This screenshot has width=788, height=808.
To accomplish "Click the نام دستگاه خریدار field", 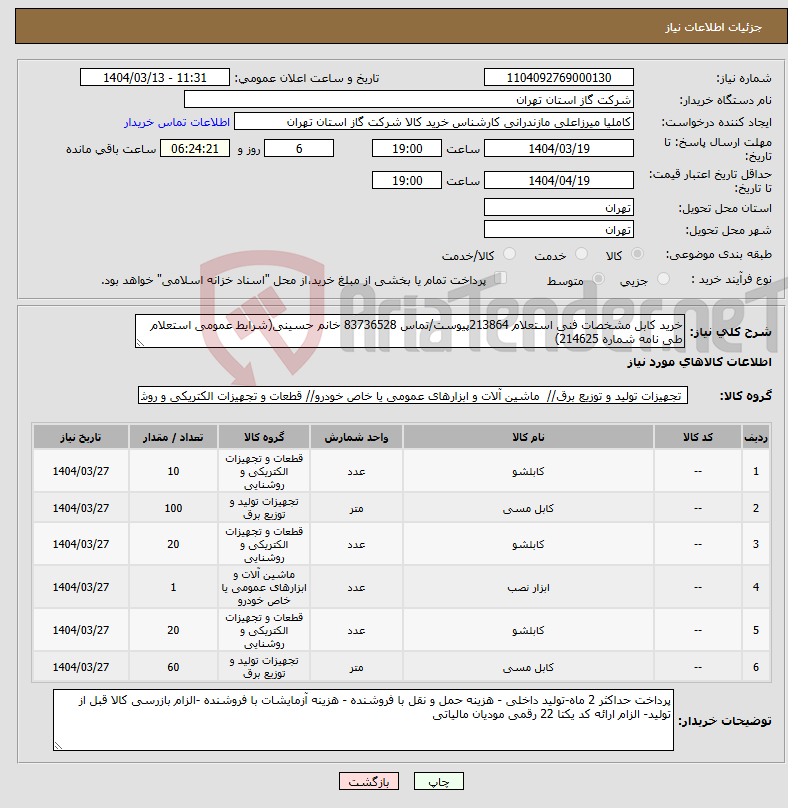I will [409, 100].
